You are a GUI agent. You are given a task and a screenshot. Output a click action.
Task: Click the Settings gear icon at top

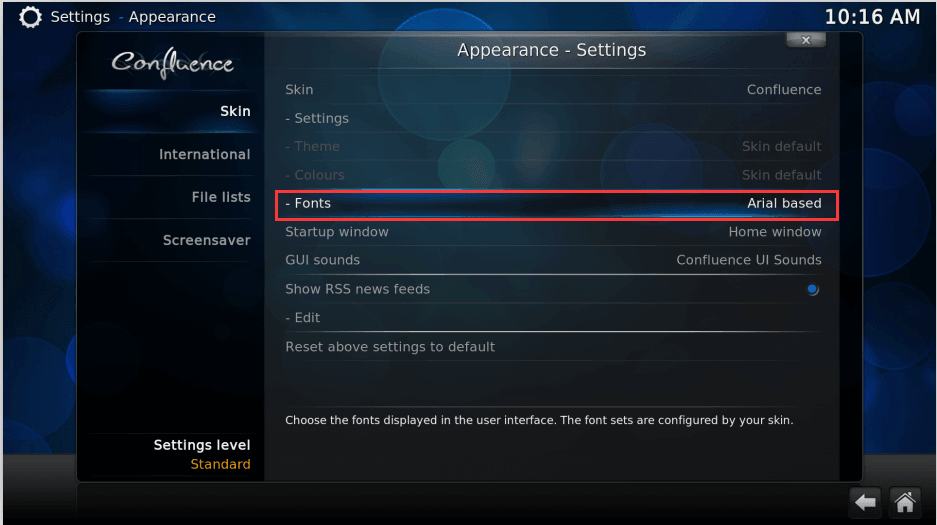pos(30,17)
